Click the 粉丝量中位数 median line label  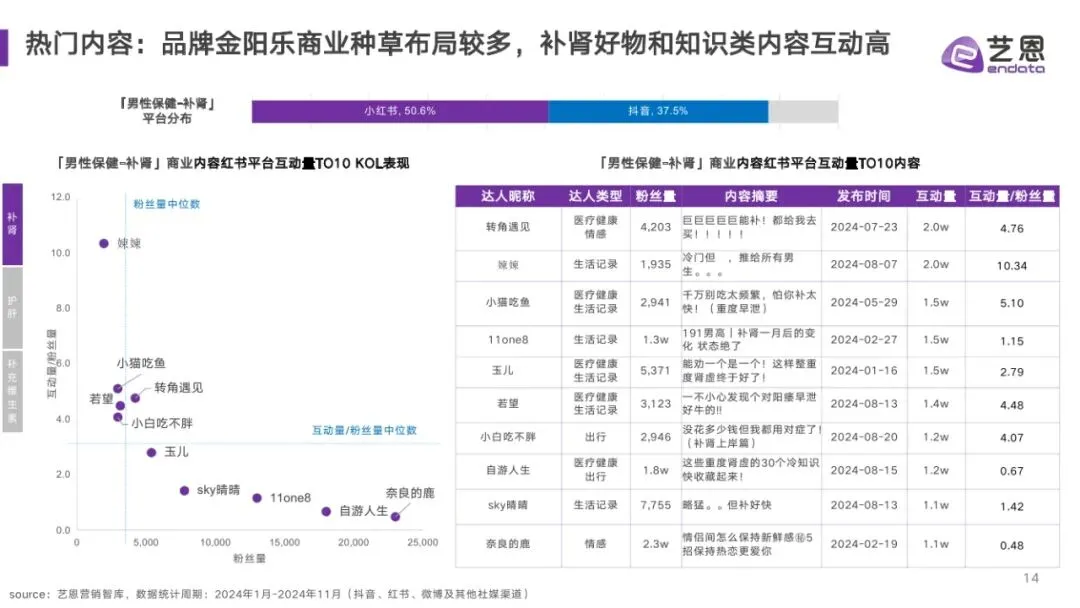point(166,204)
